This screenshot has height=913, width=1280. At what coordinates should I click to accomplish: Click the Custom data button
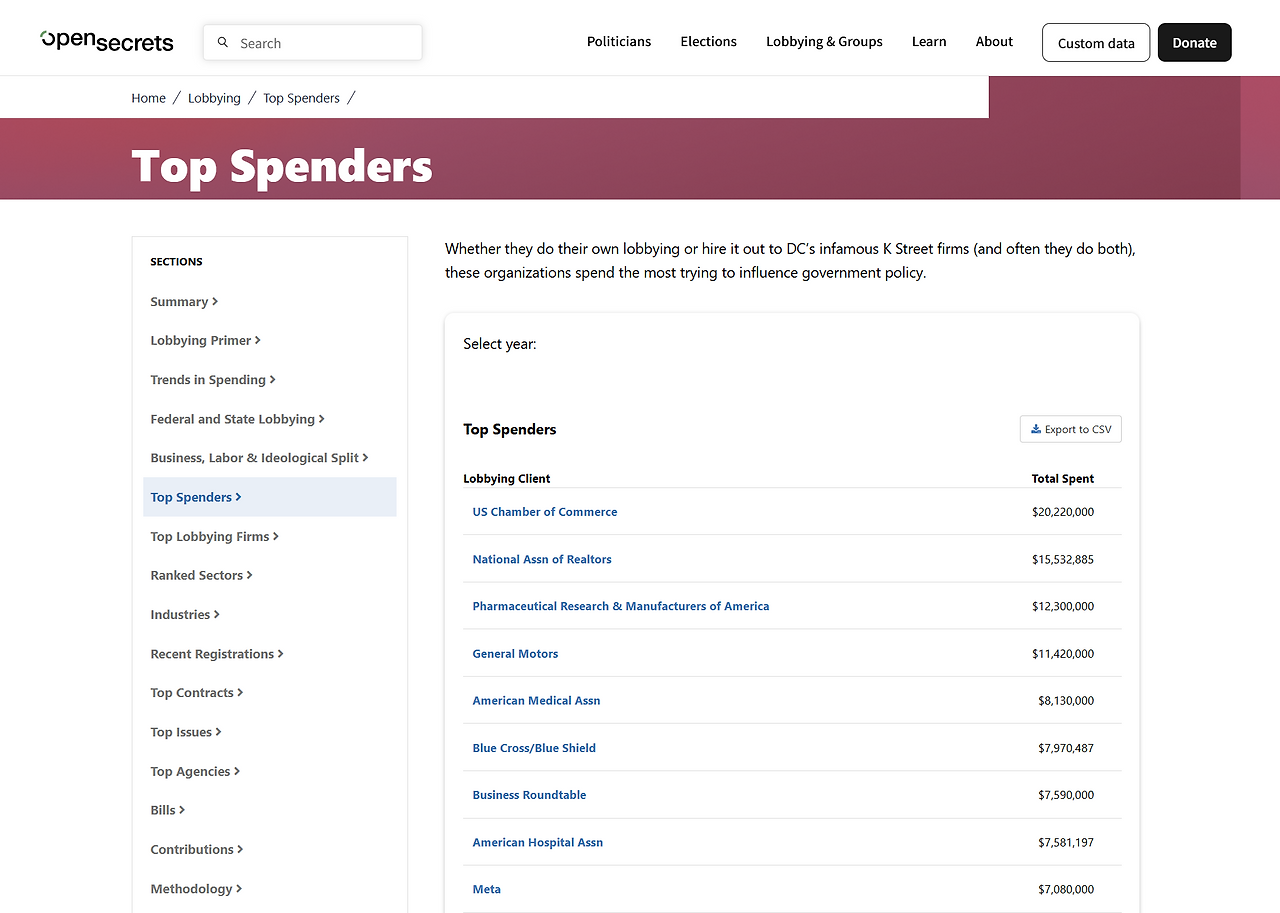coord(1096,43)
